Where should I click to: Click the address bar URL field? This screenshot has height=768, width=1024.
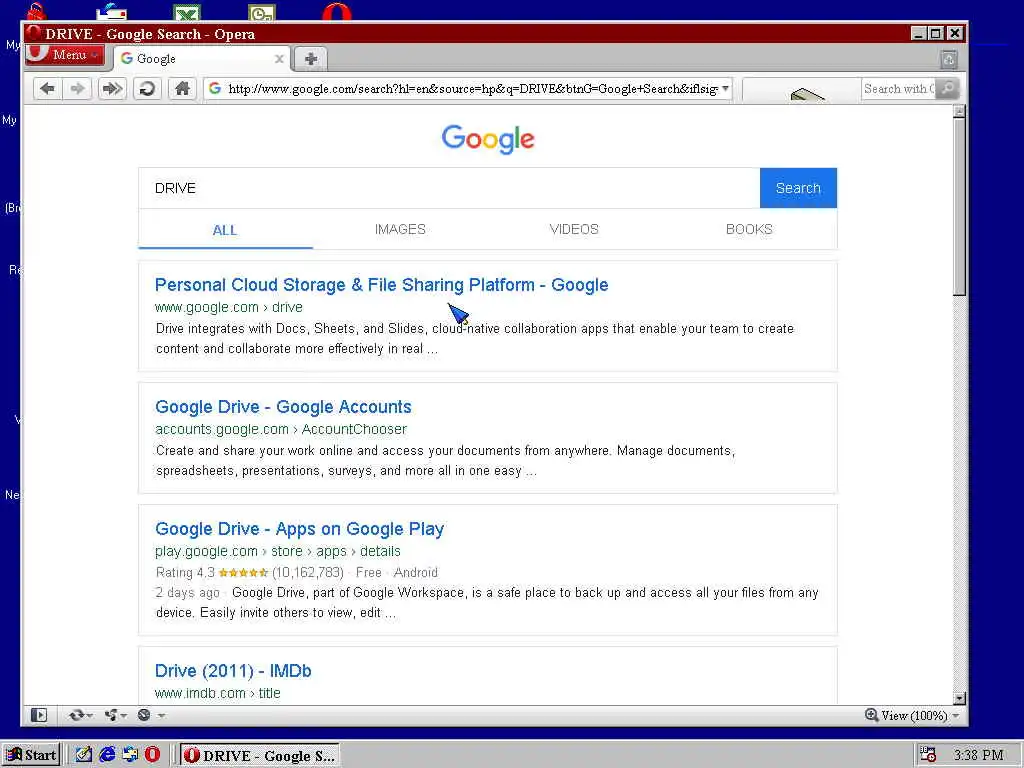467,89
